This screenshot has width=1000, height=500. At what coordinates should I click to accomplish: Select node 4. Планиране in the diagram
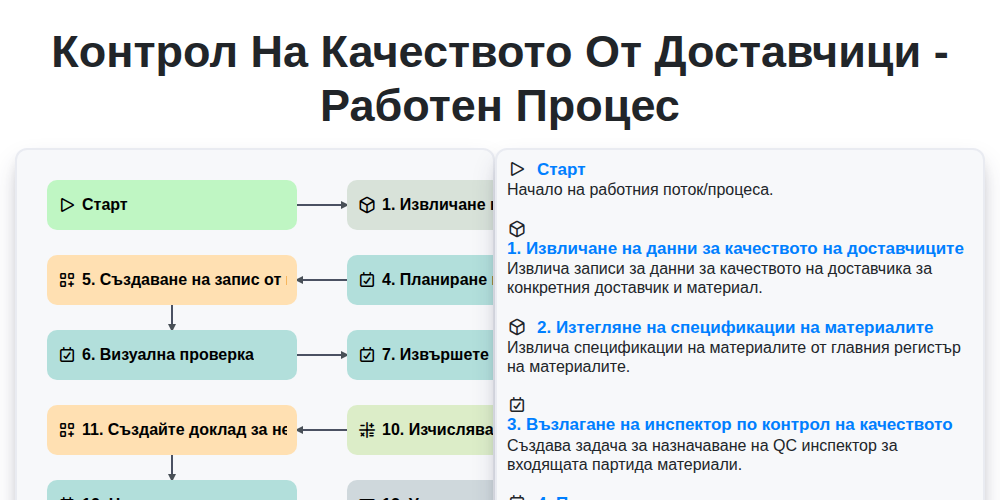click(420, 280)
